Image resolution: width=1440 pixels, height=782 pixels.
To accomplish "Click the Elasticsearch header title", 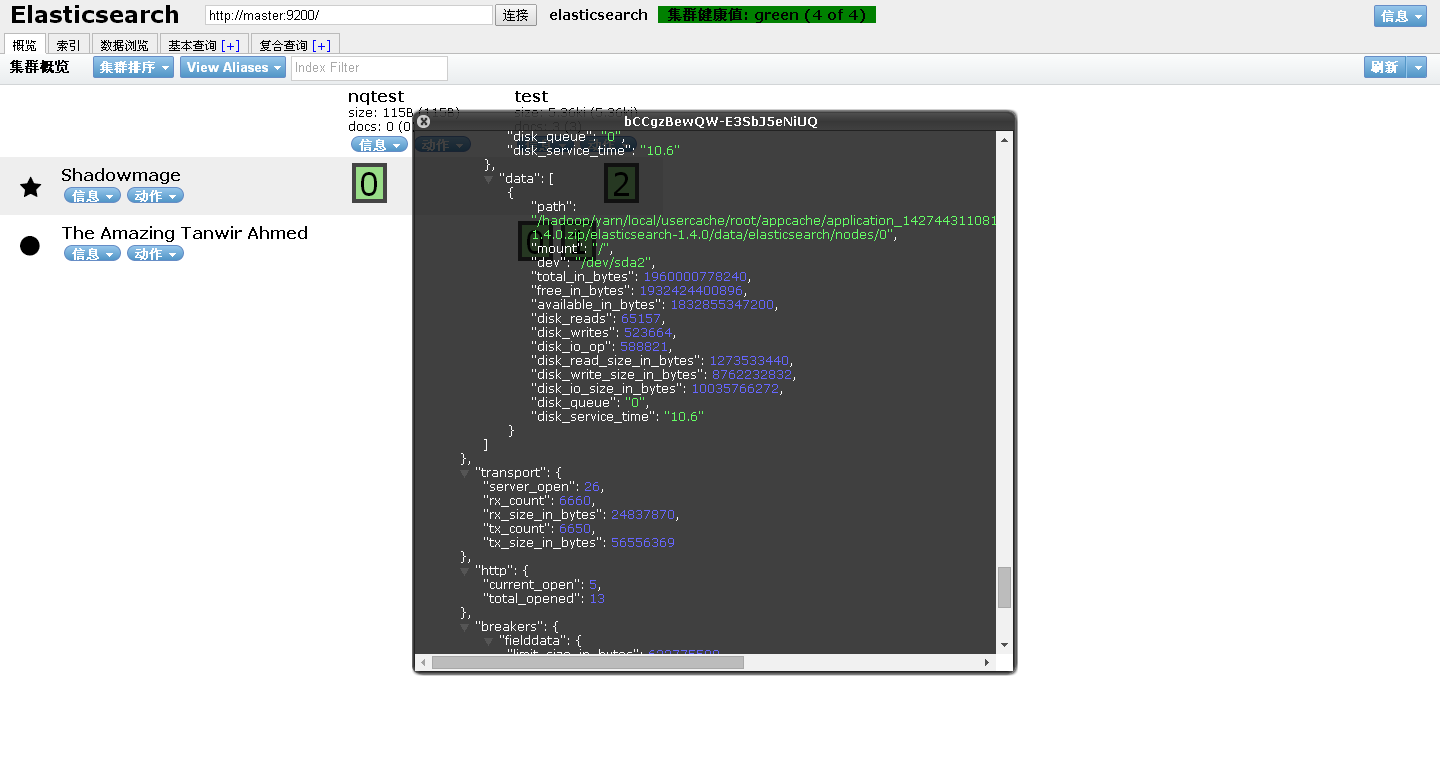I will (95, 15).
